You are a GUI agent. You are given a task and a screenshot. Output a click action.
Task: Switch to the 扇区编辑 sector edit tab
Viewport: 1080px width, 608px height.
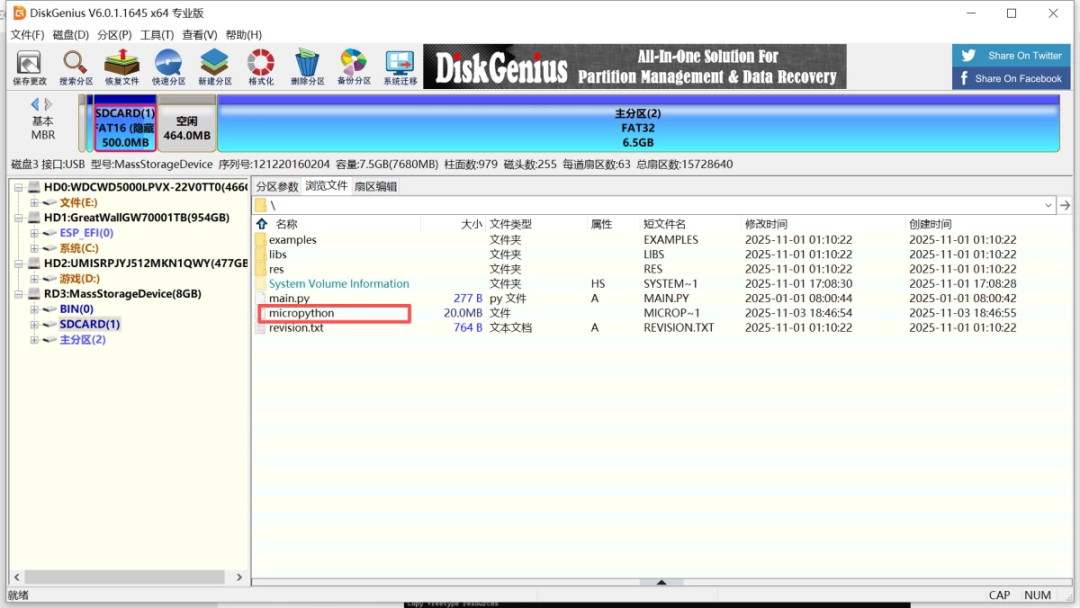coord(375,185)
